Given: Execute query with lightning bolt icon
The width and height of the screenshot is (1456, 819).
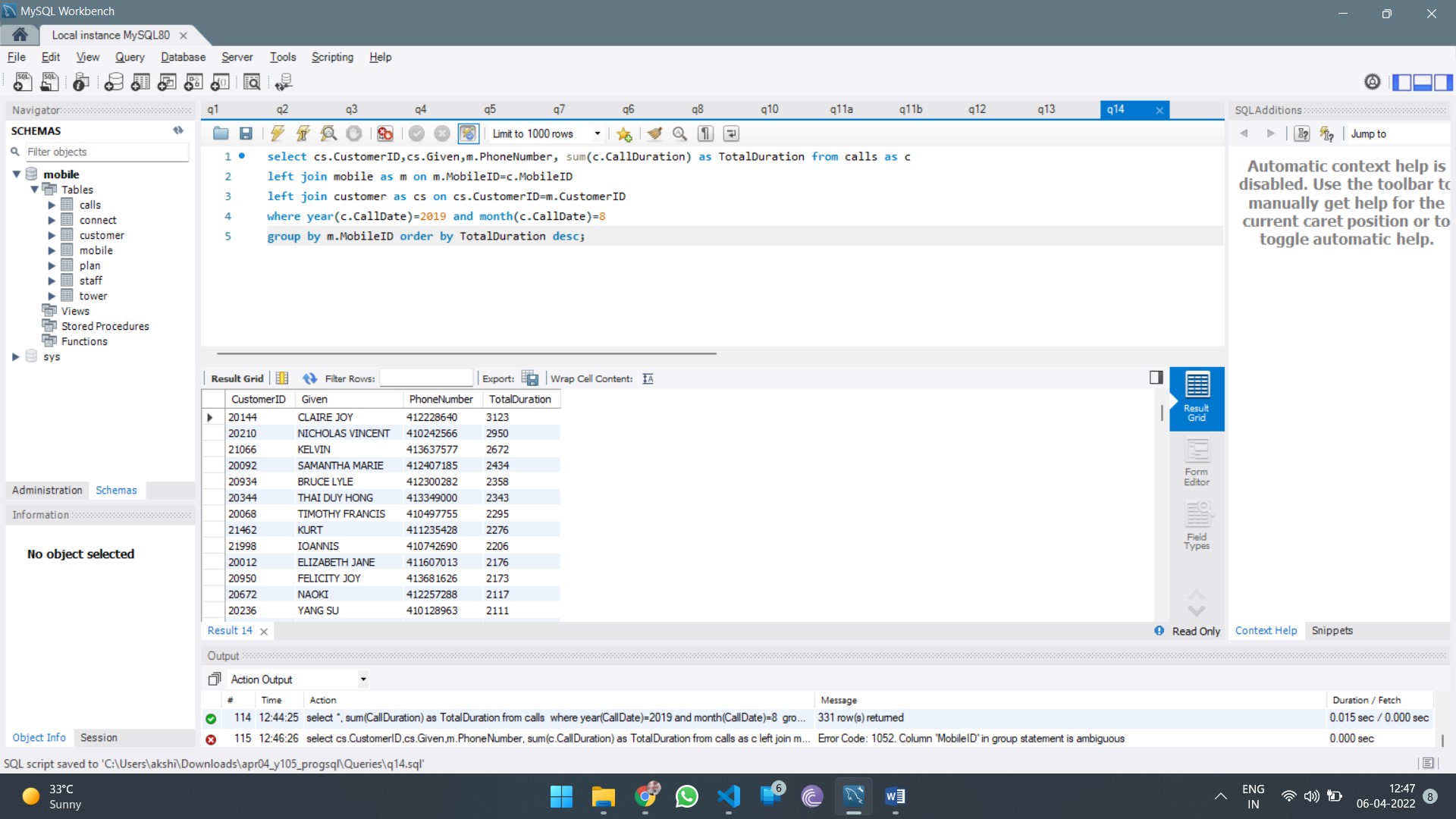Looking at the screenshot, I should tap(278, 133).
